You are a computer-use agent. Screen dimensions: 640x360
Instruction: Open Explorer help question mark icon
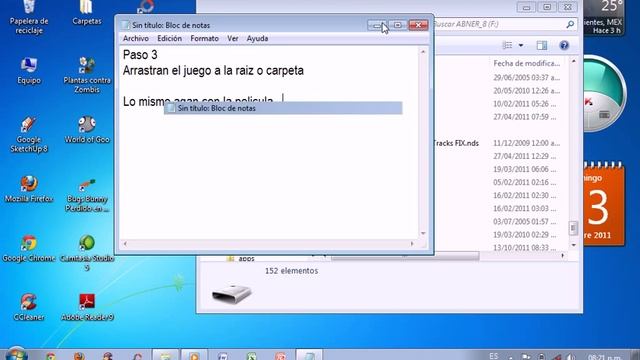(564, 45)
